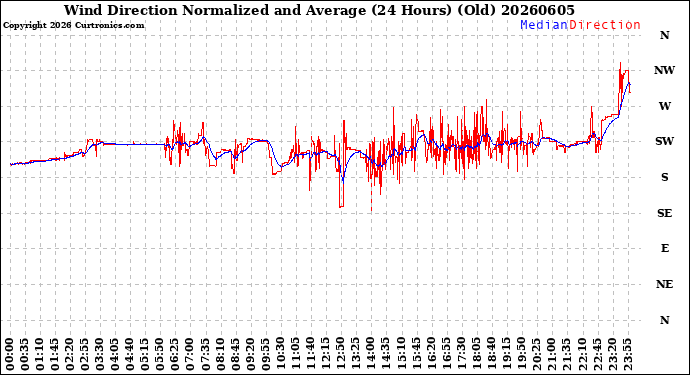This screenshot has width=690, height=375.
Task: Click the 01:45 time axis label
Action: point(55,354)
